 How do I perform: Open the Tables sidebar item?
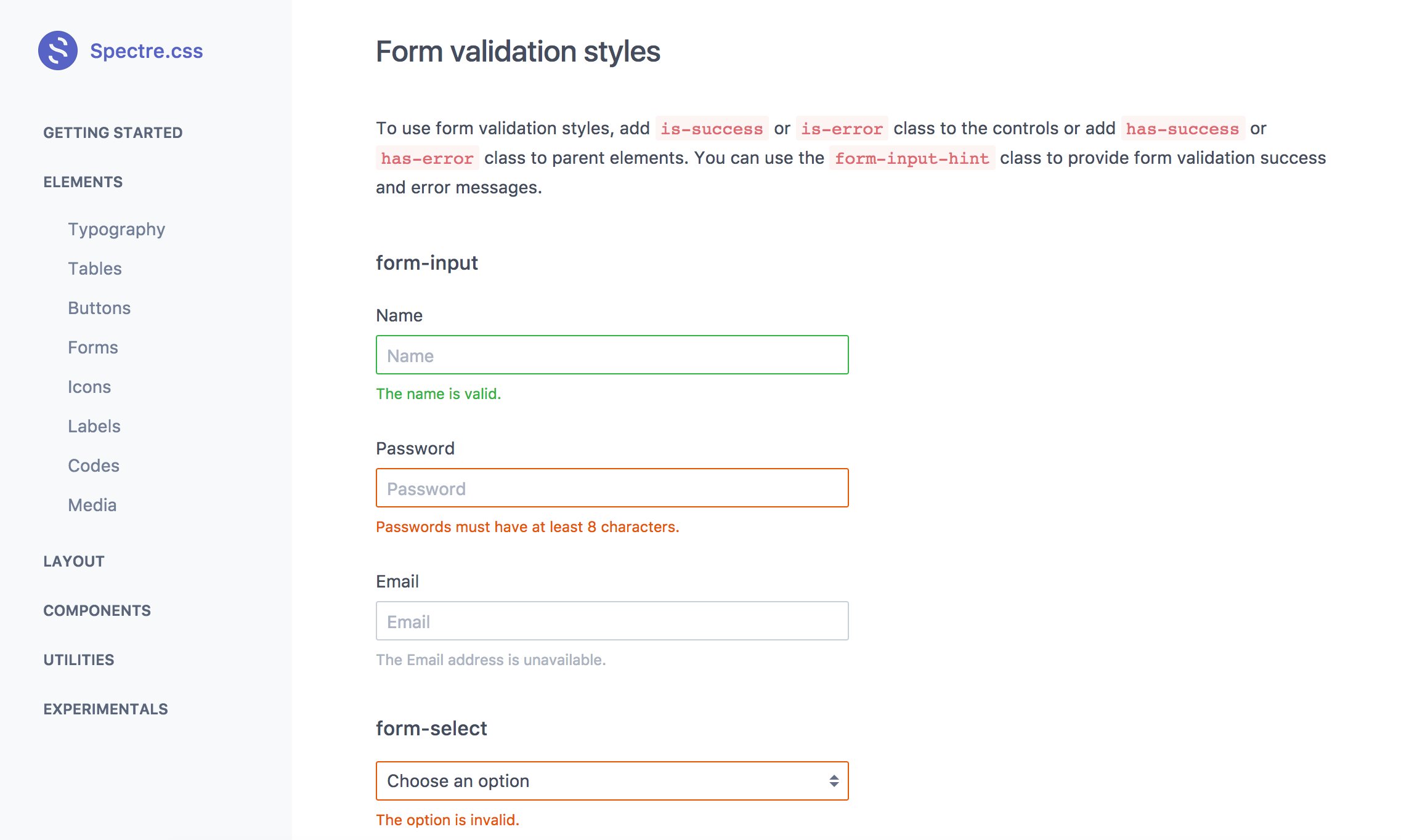[x=95, y=269]
